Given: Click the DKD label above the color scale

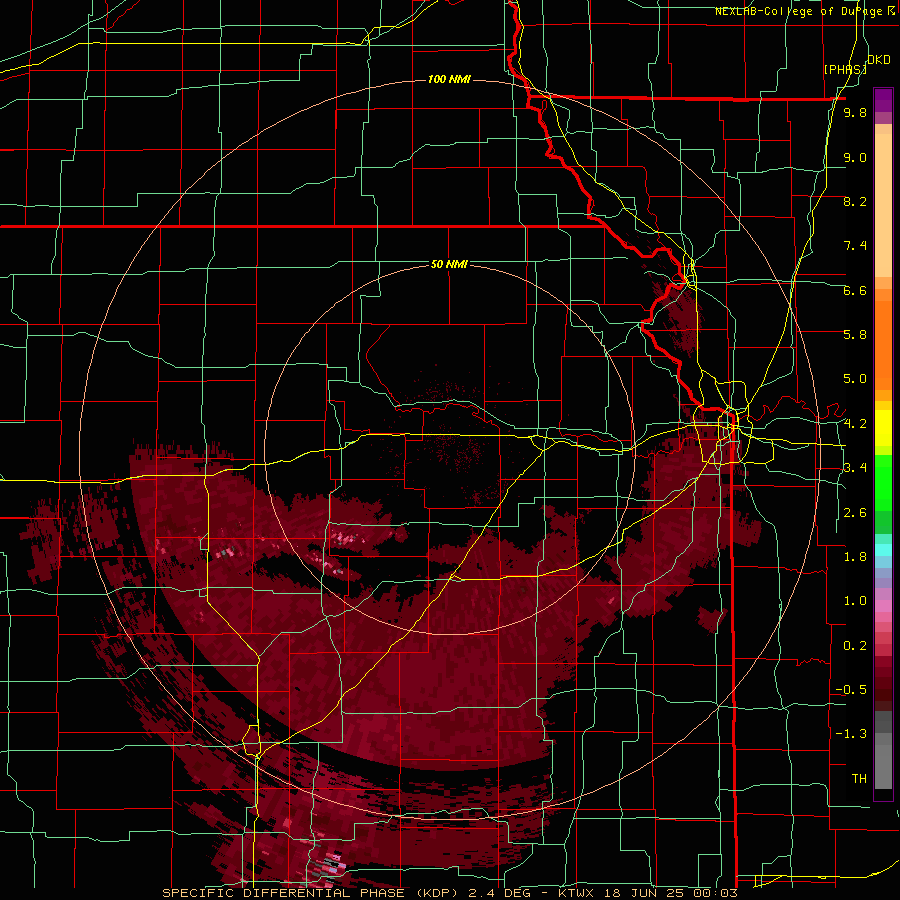Looking at the screenshot, I should click(879, 60).
